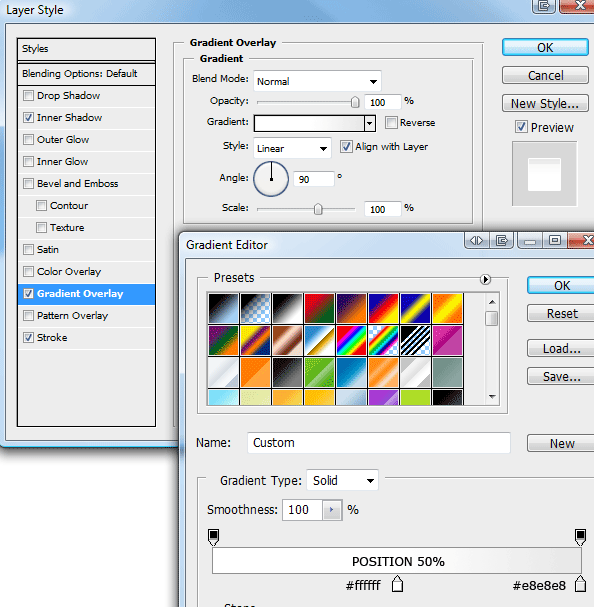Screen dimensions: 594x607
Task: Select Gradient Overlay in styles list
Action: pos(86,294)
